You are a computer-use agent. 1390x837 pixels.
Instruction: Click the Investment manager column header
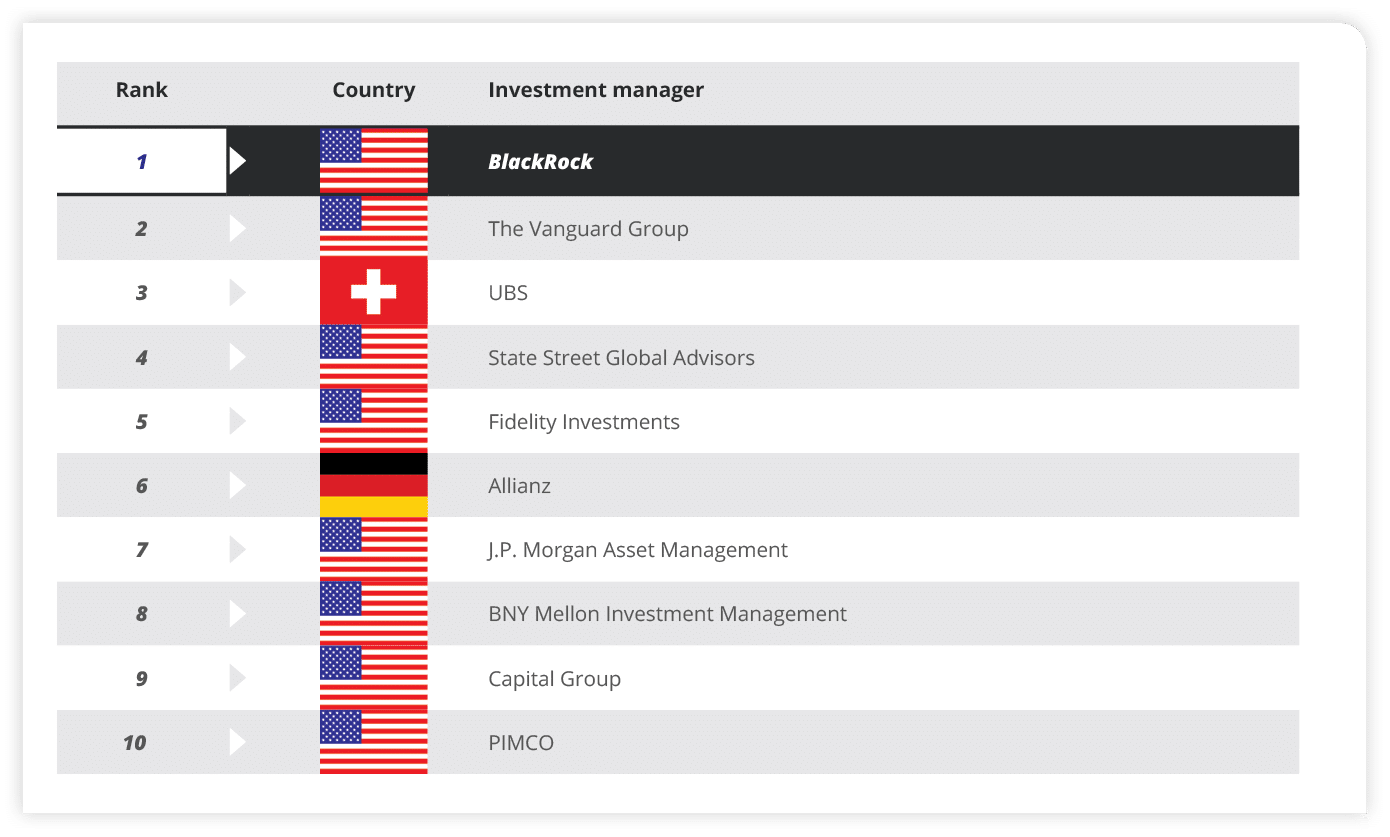[x=595, y=90]
